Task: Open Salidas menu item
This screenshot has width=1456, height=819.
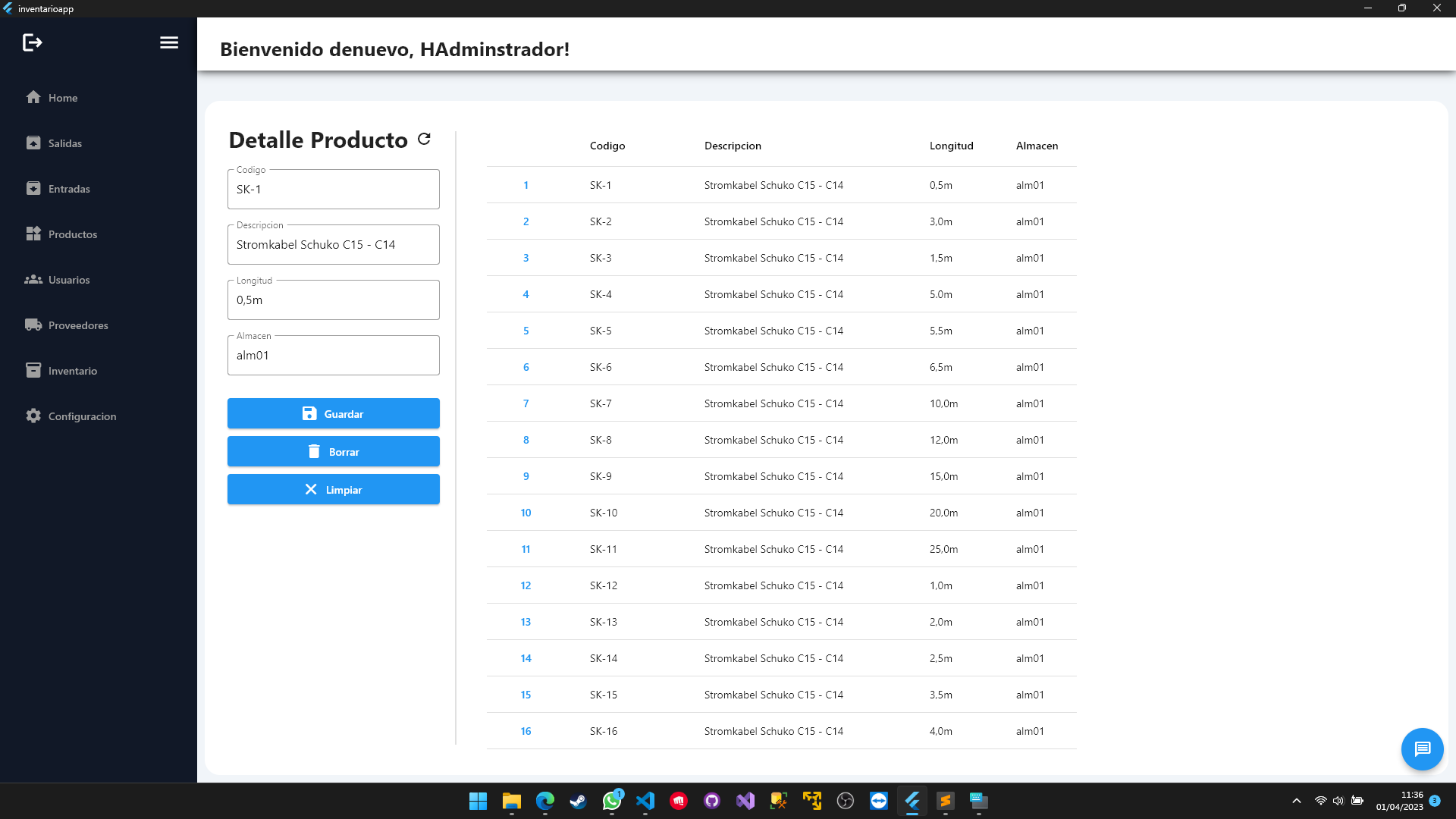Action: 99,143
